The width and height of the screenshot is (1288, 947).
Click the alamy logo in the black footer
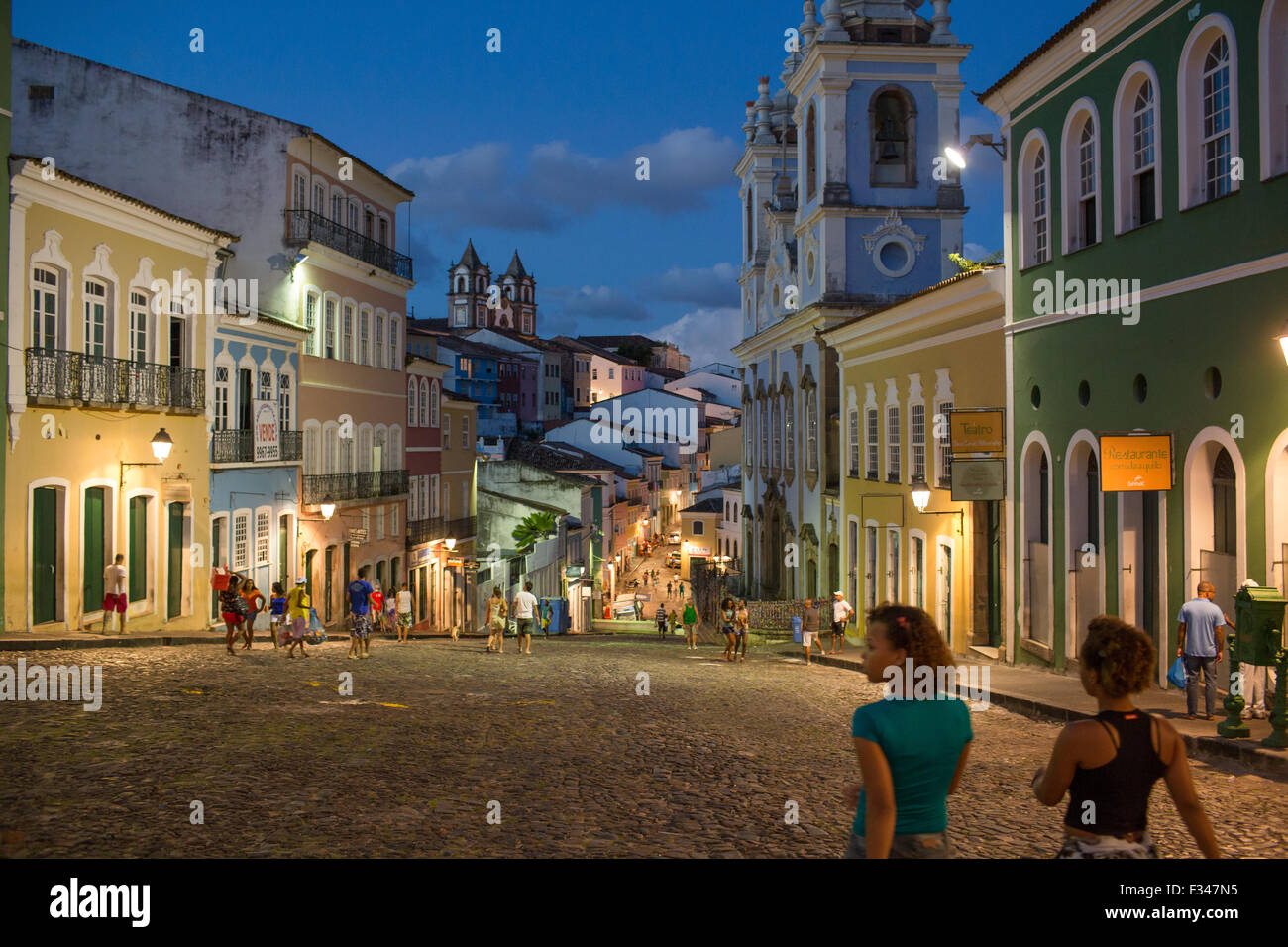[x=100, y=902]
